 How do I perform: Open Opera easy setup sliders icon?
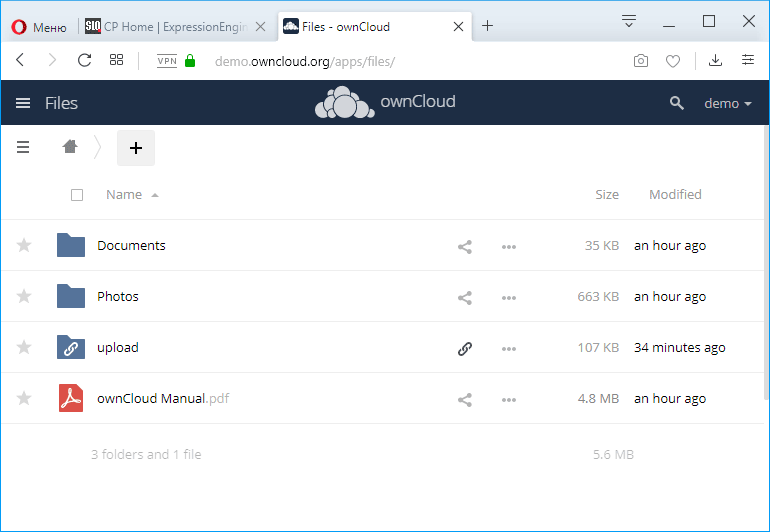coord(747,60)
